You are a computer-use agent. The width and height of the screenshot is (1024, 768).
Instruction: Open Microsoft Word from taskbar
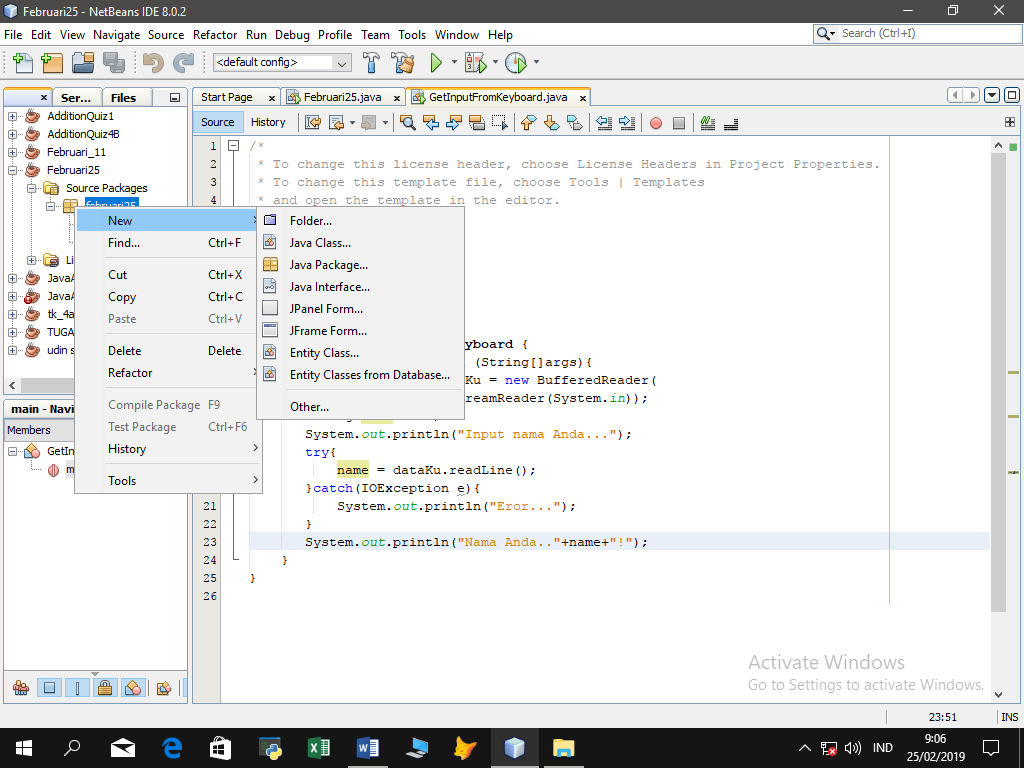point(368,748)
